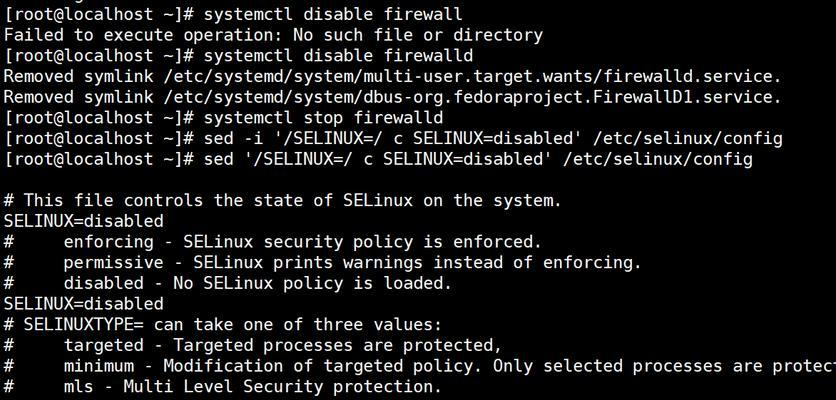Click the 'systemctl disable firewalld' command
Viewport: 836px width, 400px height.
(338, 56)
